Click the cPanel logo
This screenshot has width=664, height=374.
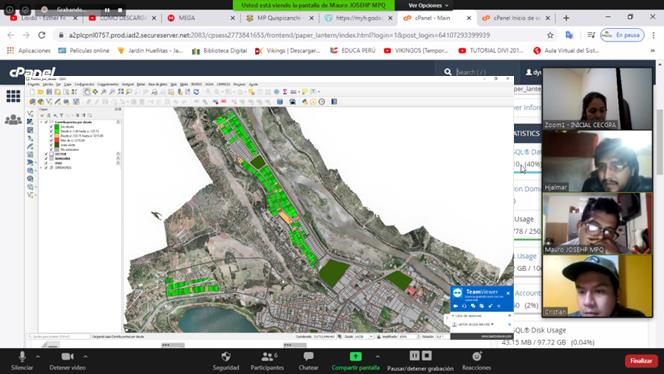click(x=32, y=72)
